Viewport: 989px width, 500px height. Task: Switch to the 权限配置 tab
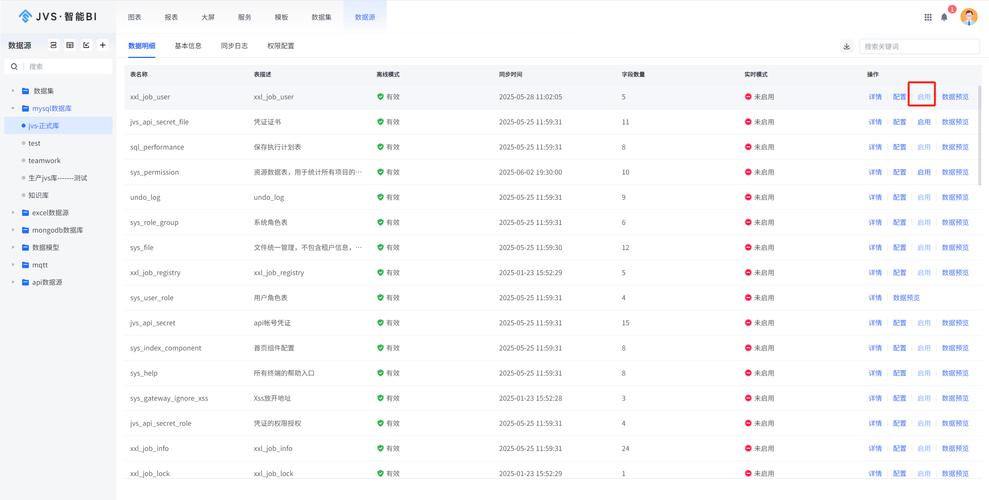click(x=280, y=46)
